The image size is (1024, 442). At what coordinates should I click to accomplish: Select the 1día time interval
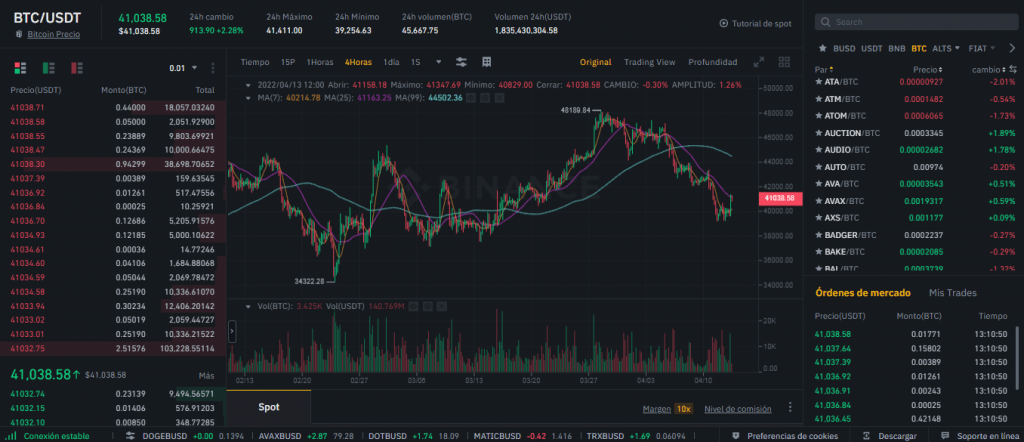[x=391, y=62]
